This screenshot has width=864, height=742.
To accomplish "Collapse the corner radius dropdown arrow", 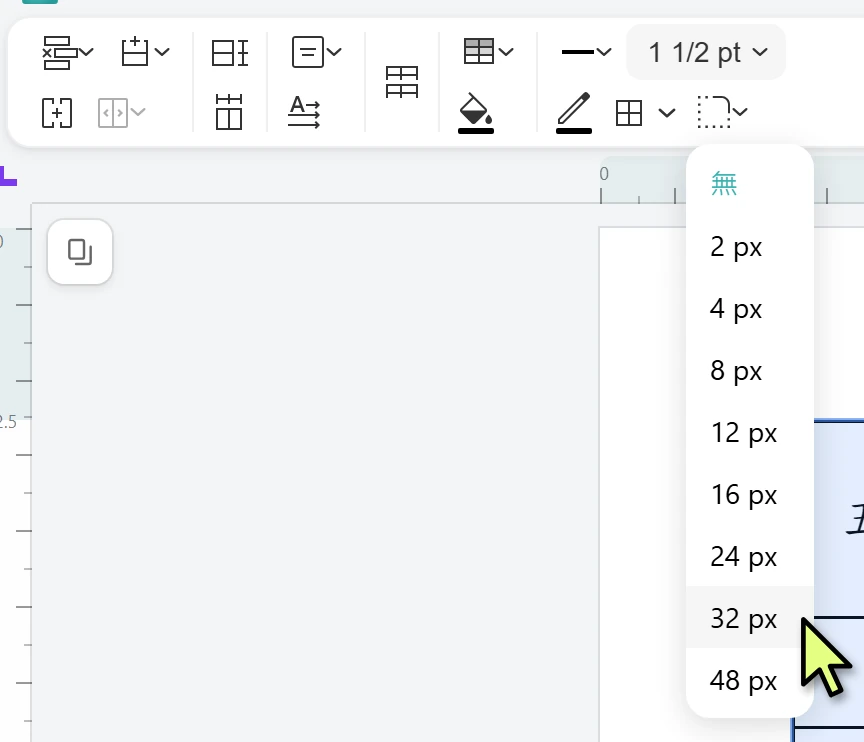I will 741,112.
